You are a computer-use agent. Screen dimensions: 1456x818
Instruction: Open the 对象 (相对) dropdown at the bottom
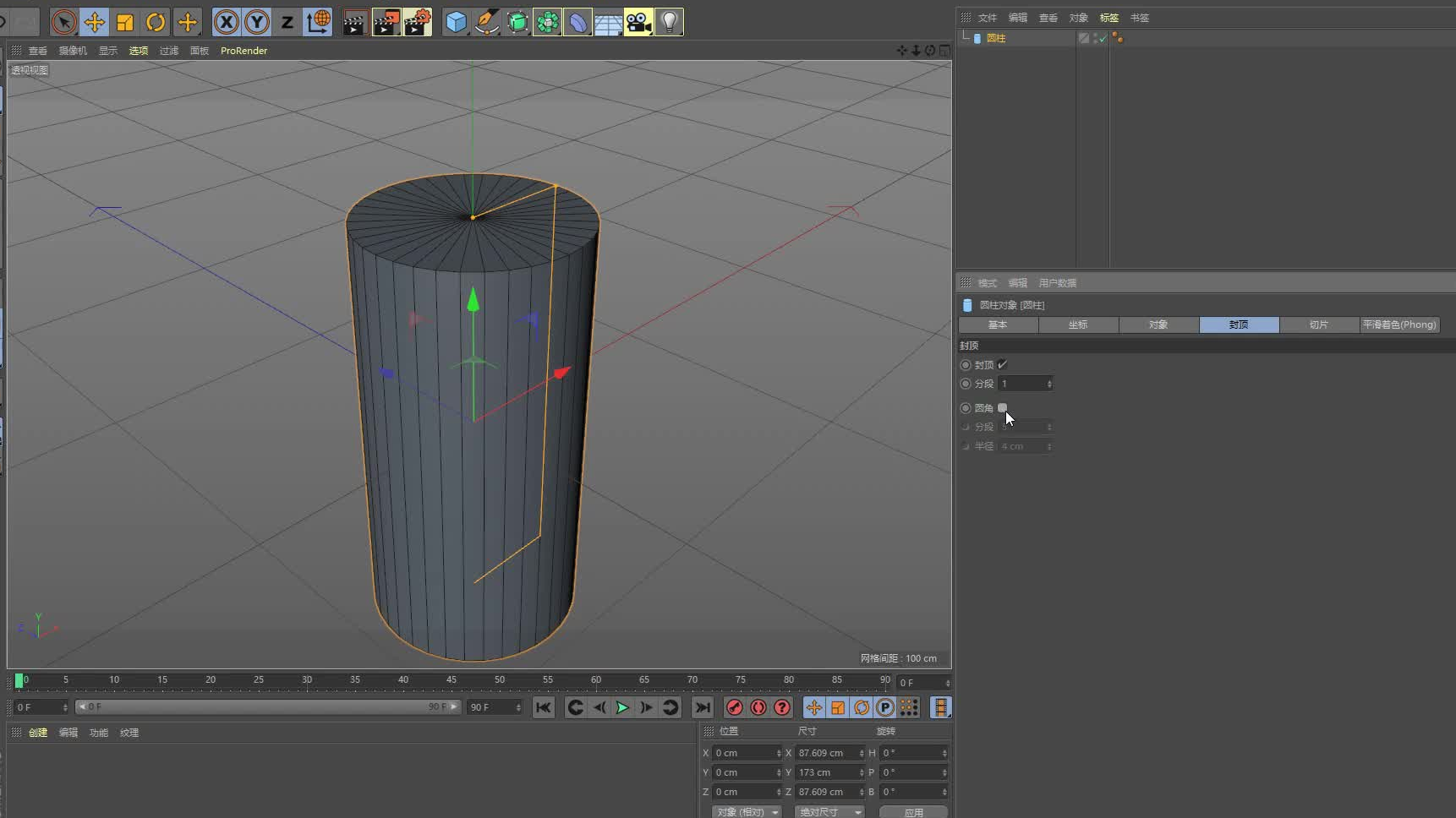coord(746,811)
